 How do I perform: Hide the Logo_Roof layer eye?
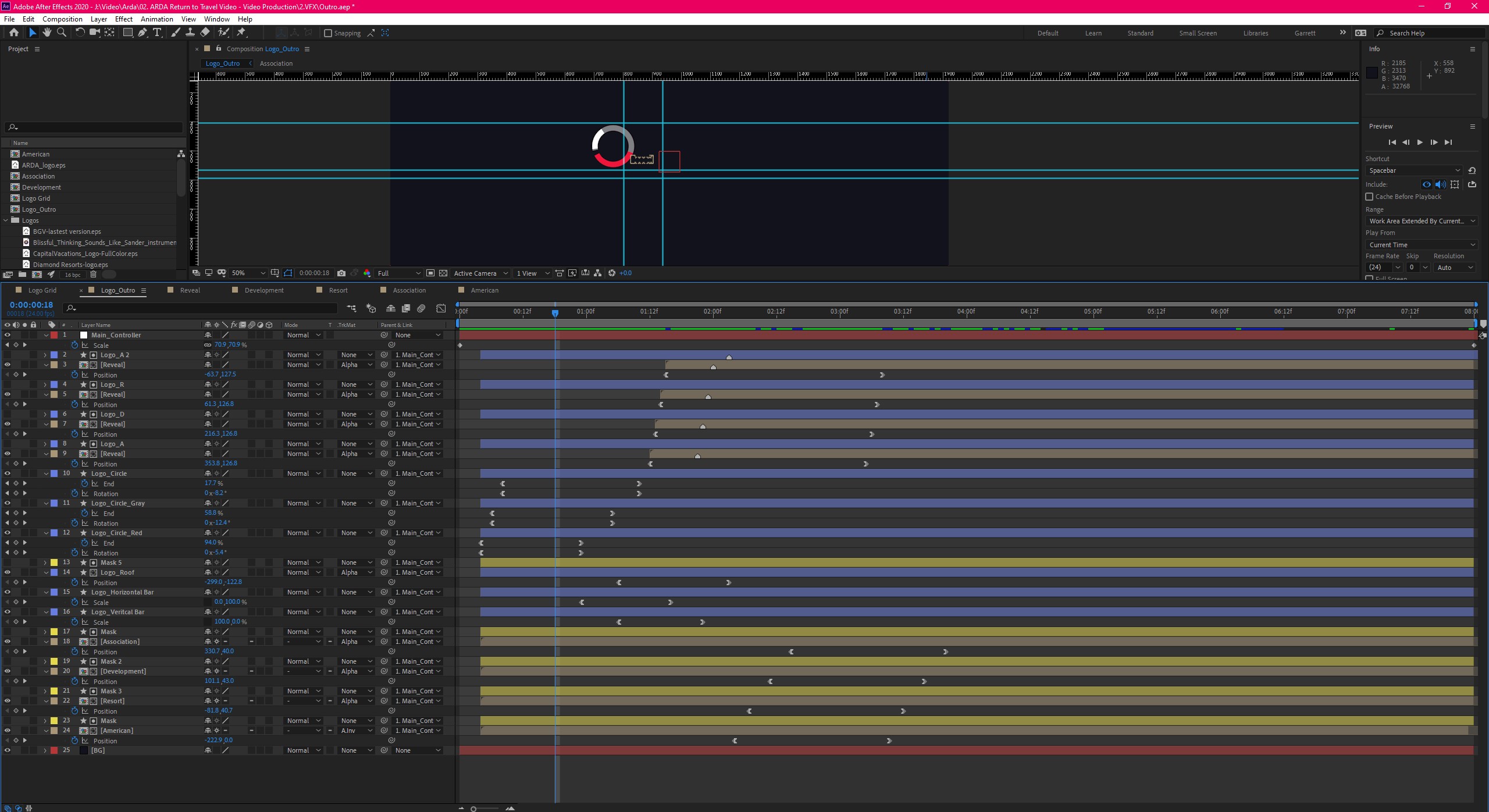(x=7, y=572)
